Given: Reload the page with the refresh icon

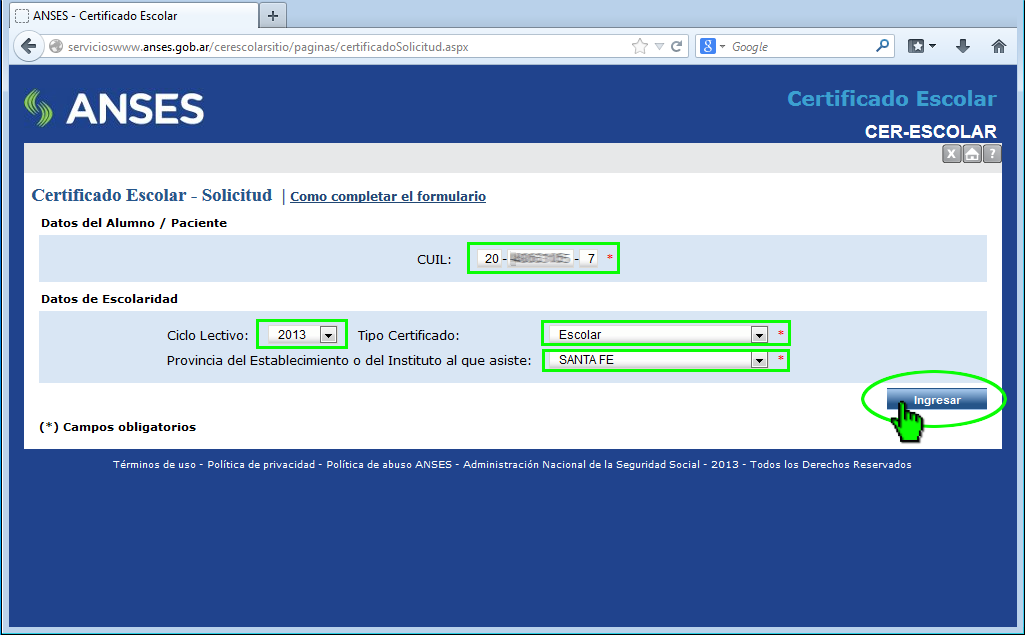Looking at the screenshot, I should [677, 46].
